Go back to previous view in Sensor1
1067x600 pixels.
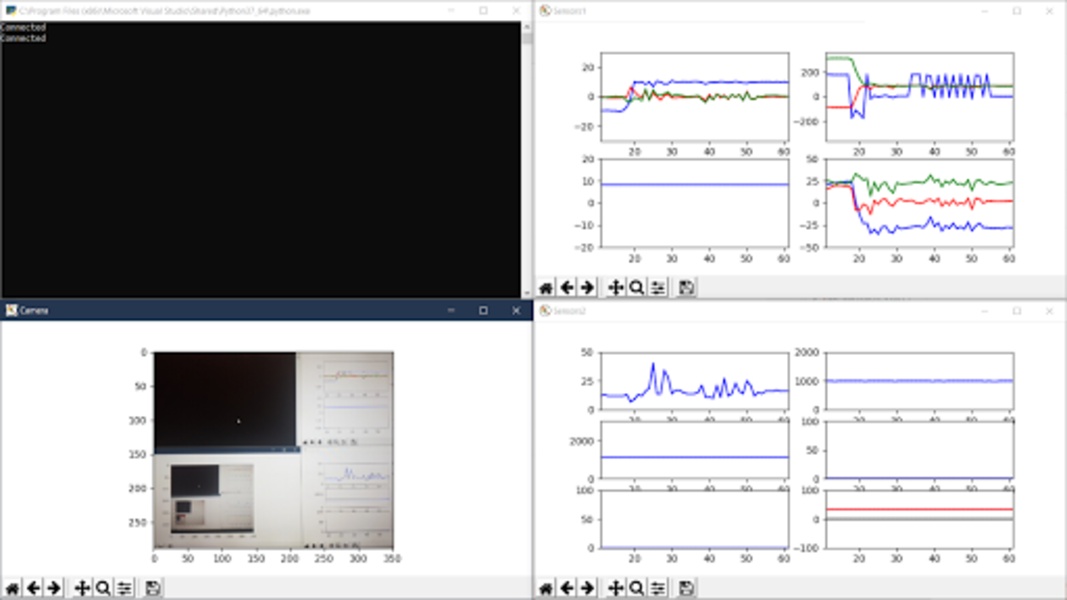coord(567,288)
